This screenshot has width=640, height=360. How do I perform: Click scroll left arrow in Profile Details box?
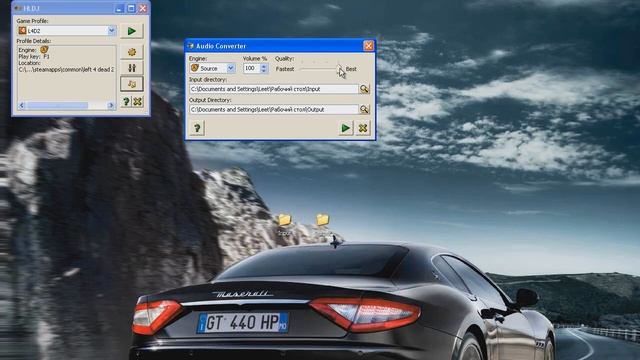coord(22,105)
